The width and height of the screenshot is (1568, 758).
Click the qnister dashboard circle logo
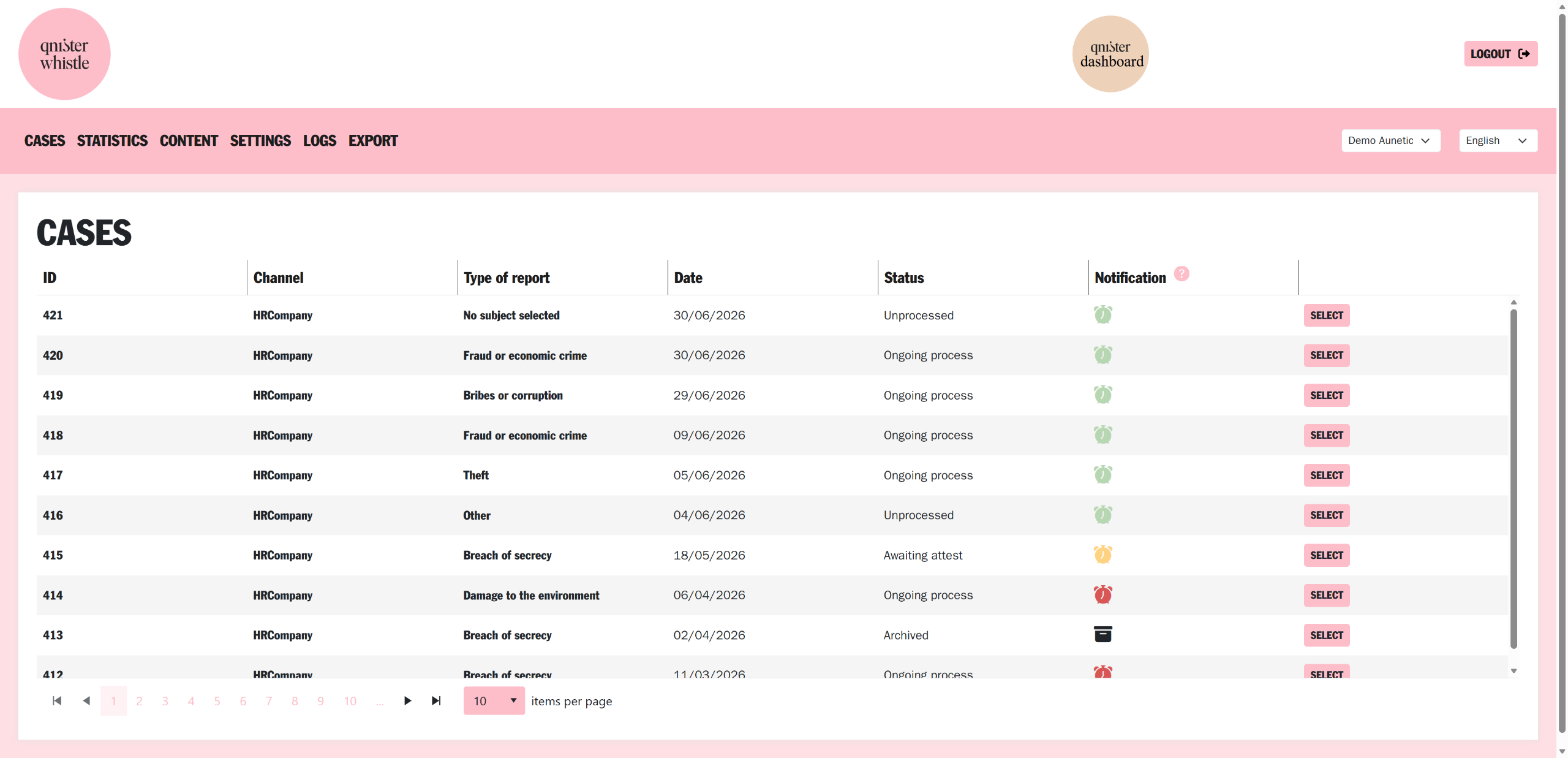click(1110, 54)
